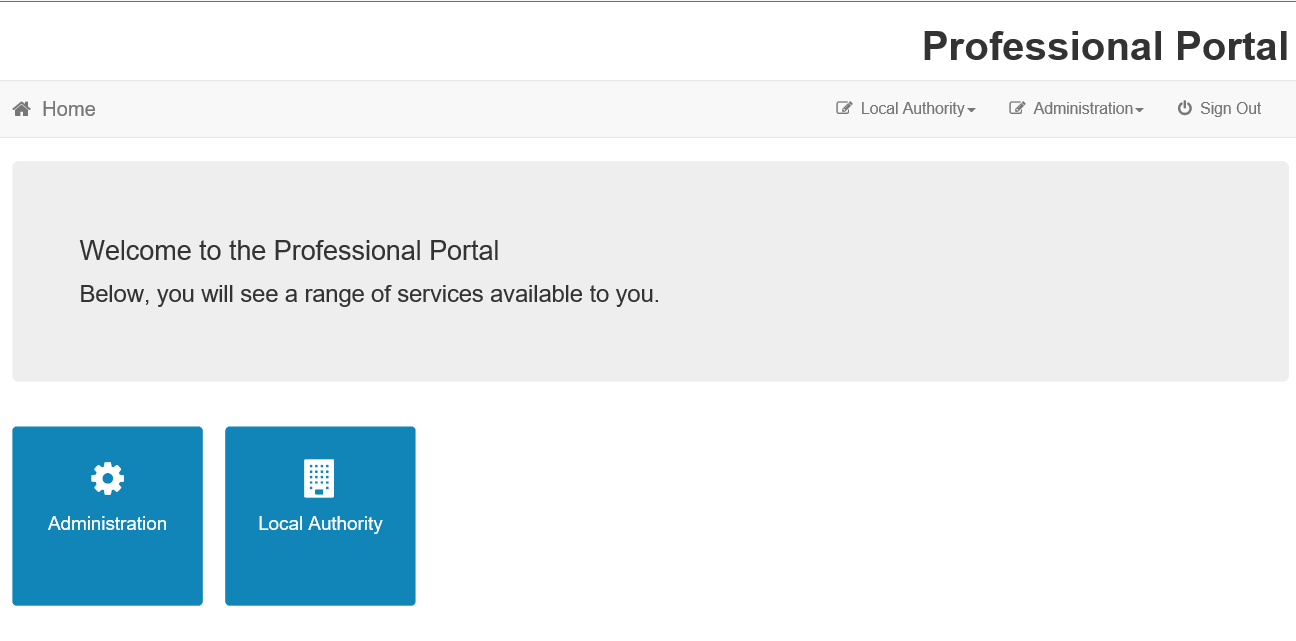This screenshot has height=641, width=1296.
Task: Click the Welcome to the Professional Portal heading
Action: click(289, 250)
